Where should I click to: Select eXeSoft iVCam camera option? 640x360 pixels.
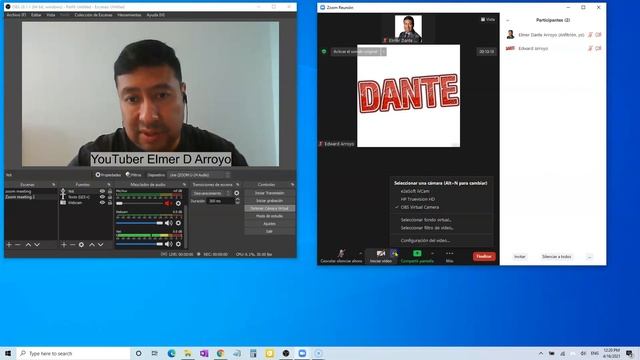[x=415, y=191]
